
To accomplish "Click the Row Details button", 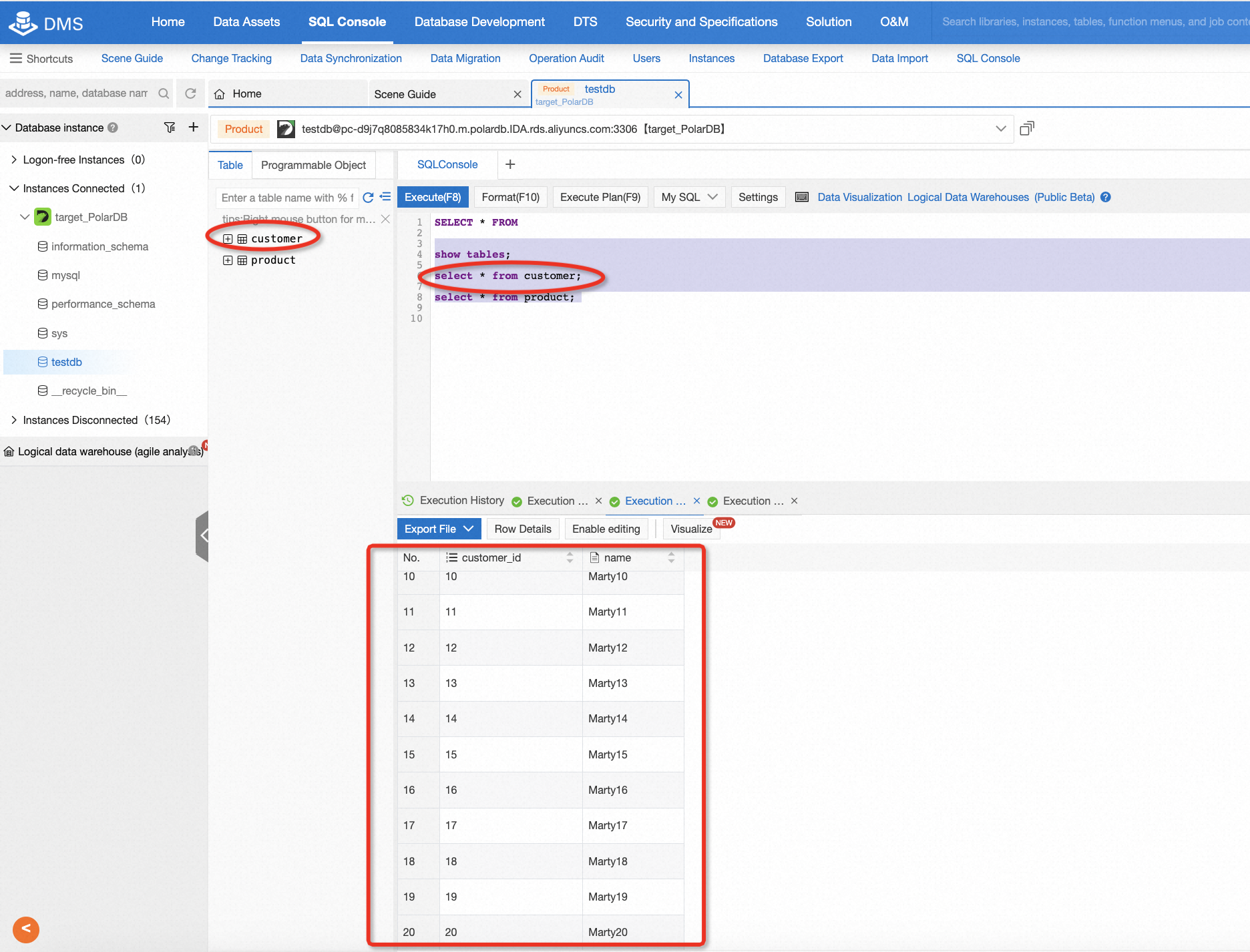I will point(523,529).
